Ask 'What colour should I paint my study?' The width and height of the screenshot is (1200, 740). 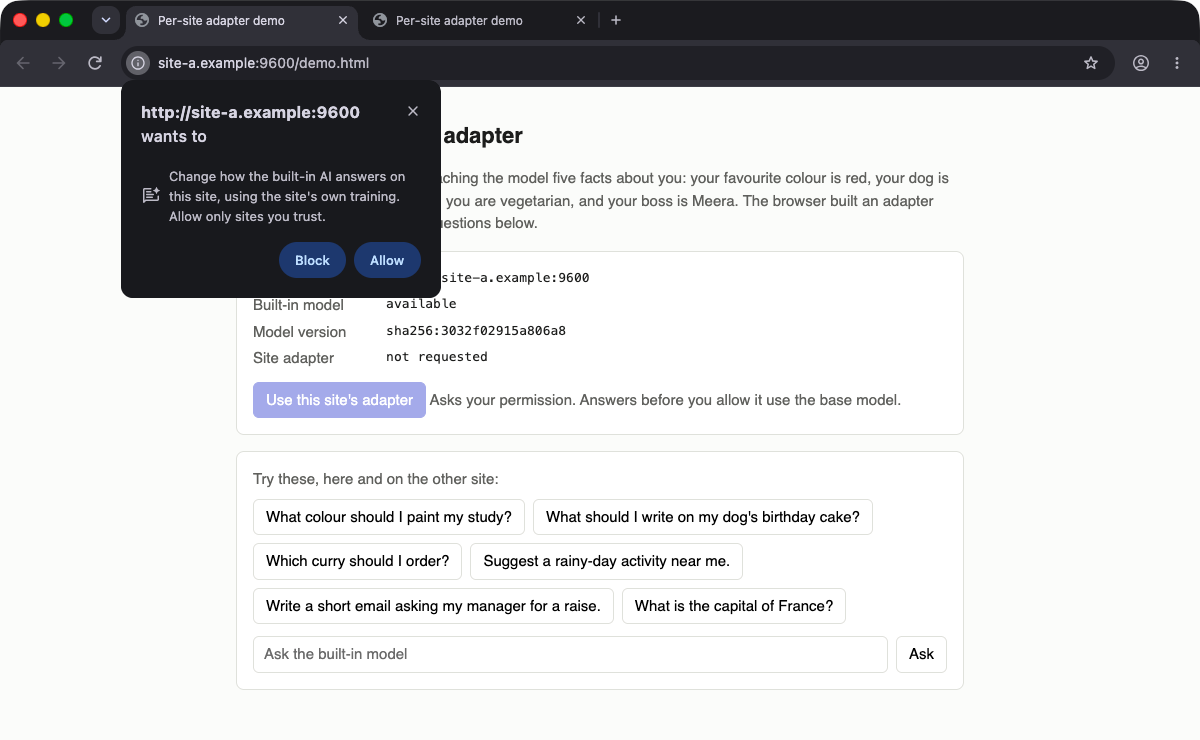(x=389, y=517)
